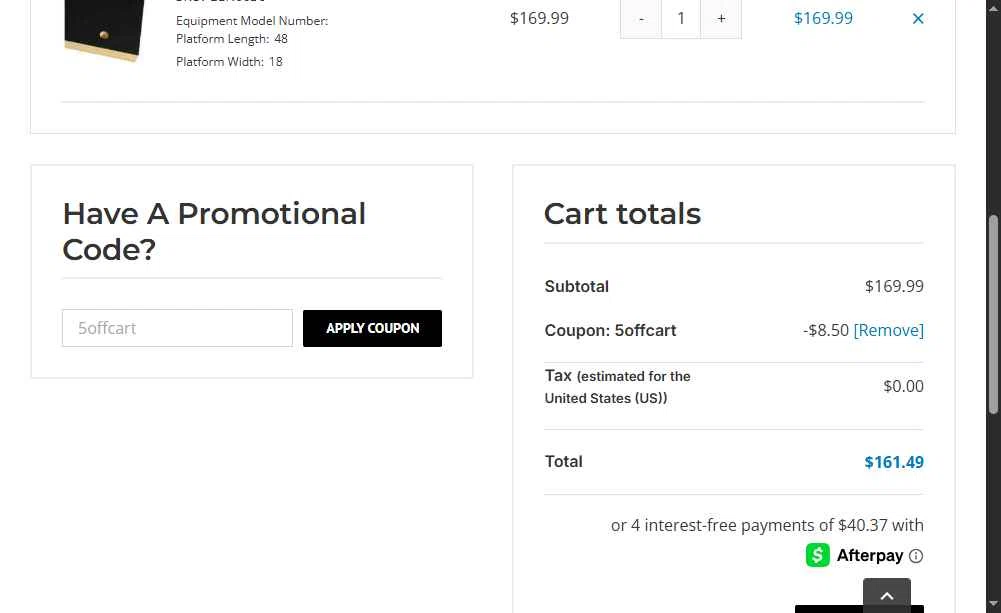Click the Apply Coupon button
The image size is (1001, 613).
(372, 328)
